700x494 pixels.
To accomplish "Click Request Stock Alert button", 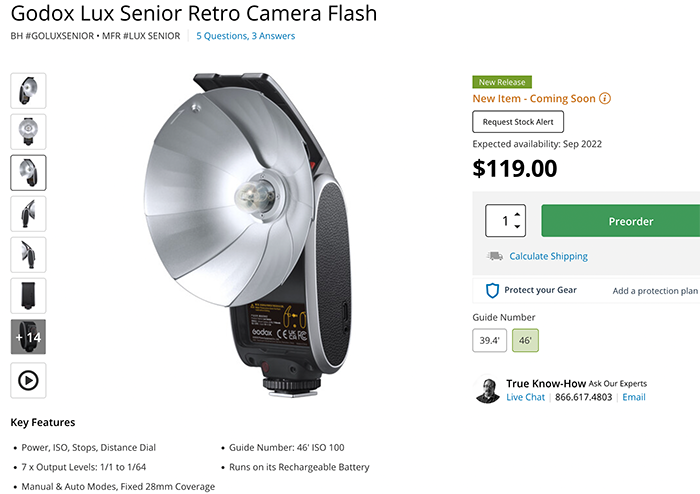I will click(518, 122).
